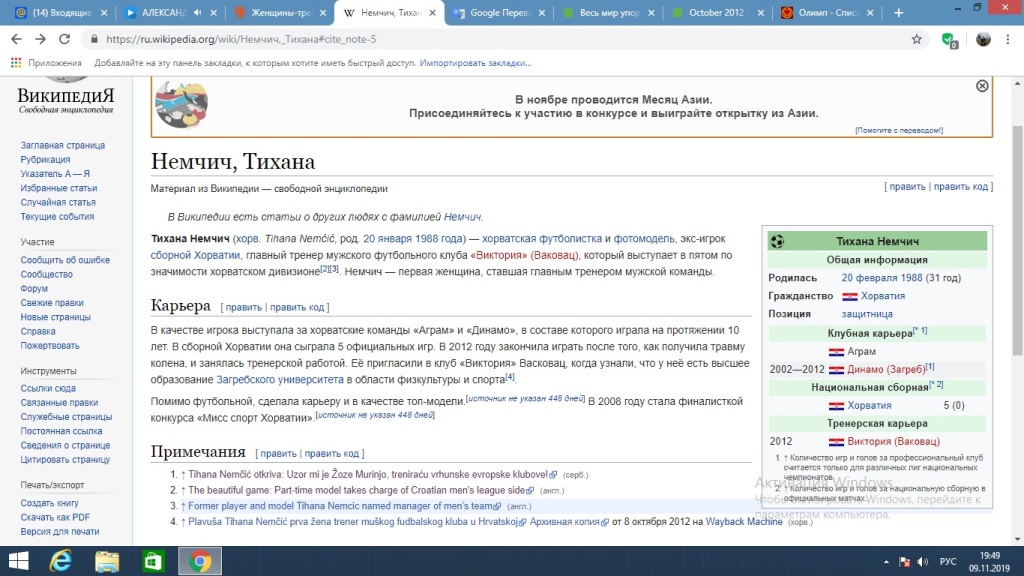Open the Chrome profile avatar
Viewport: 1024px width, 576px height.
(x=983, y=39)
